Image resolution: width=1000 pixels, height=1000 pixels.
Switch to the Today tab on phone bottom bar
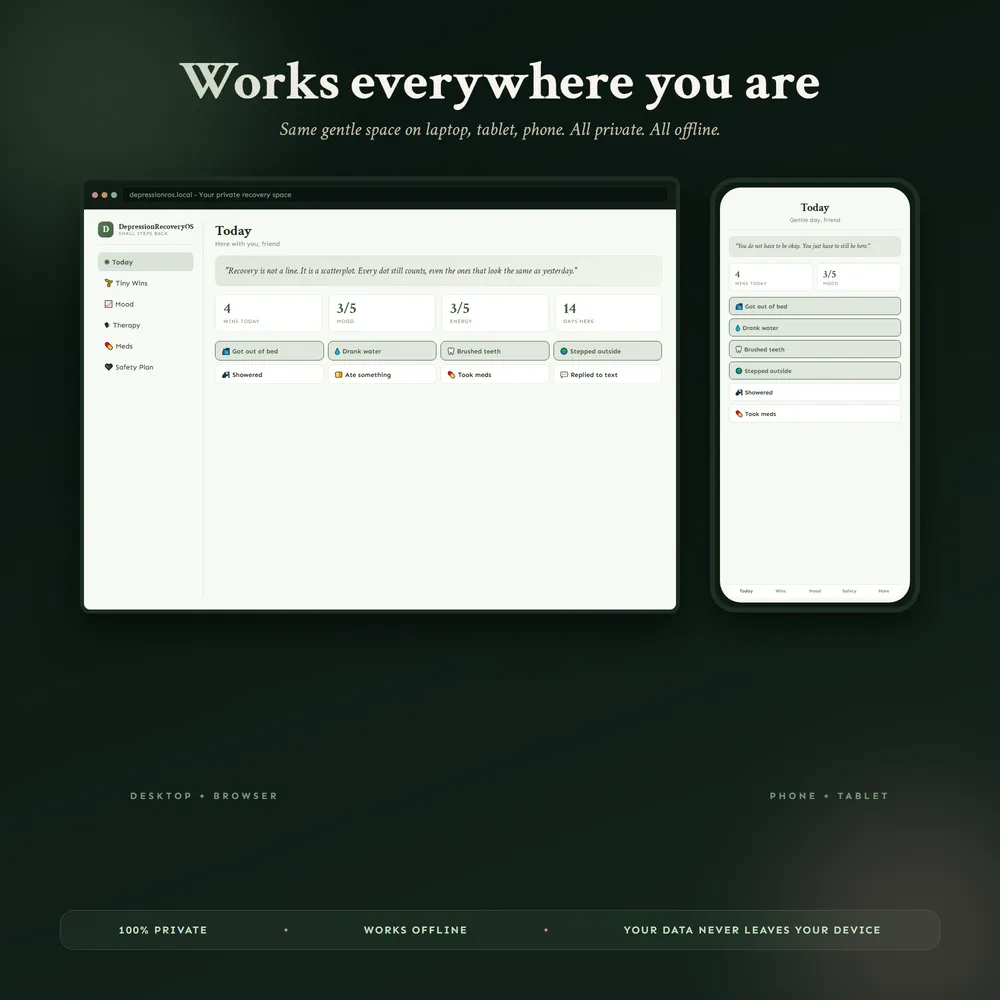click(x=746, y=591)
